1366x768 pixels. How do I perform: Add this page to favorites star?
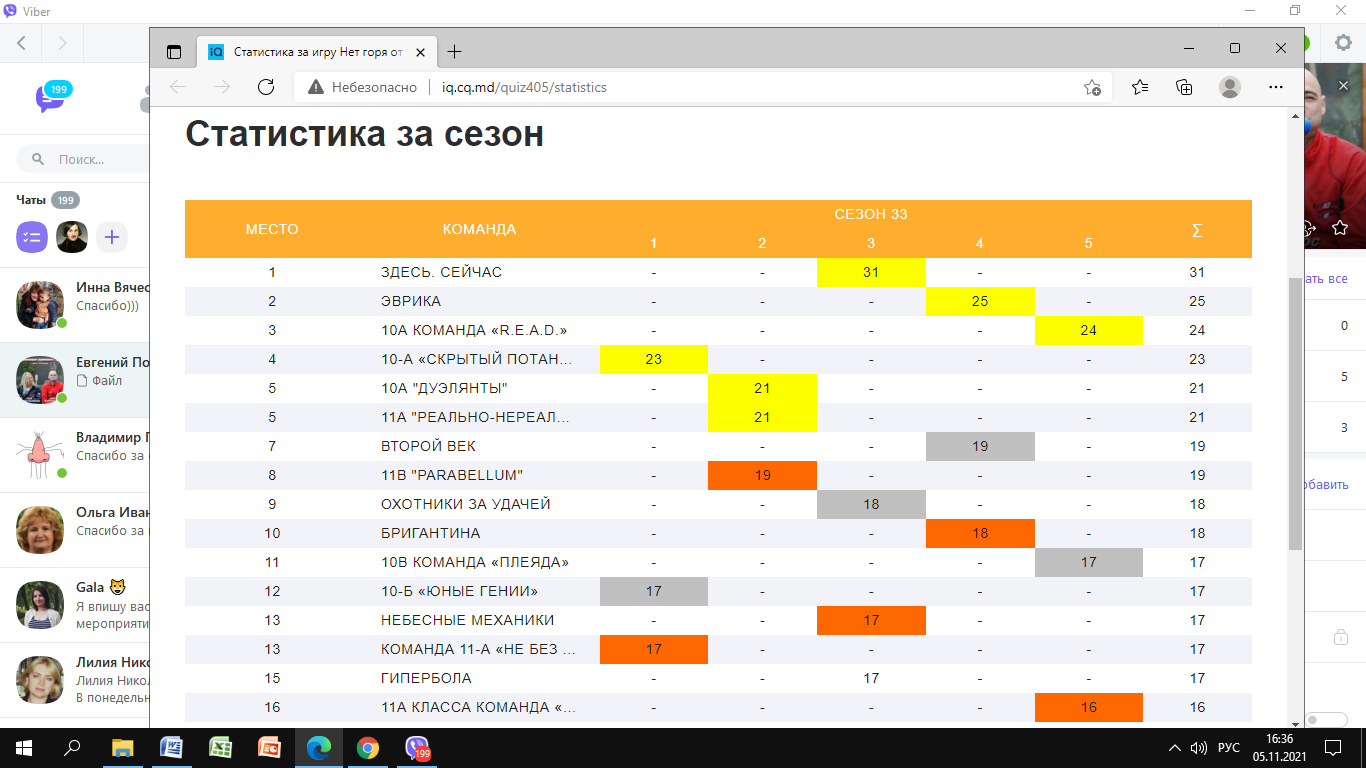1092,87
